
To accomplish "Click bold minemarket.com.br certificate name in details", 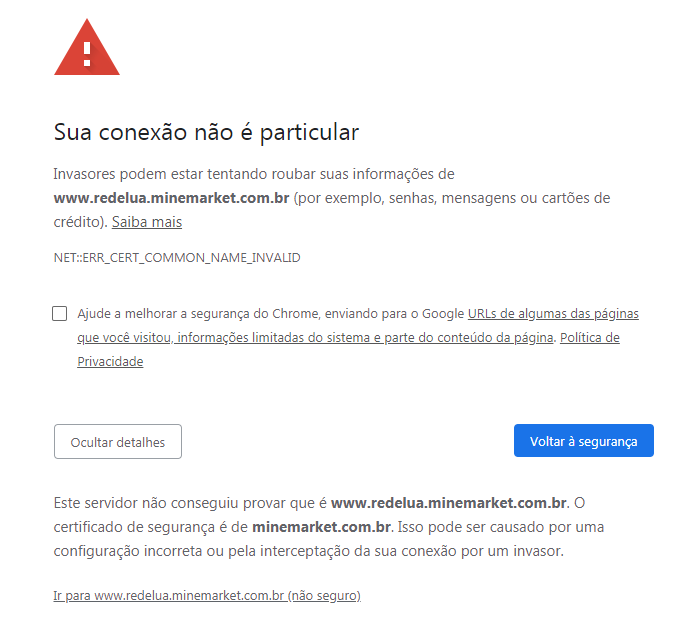I will click(x=321, y=527).
